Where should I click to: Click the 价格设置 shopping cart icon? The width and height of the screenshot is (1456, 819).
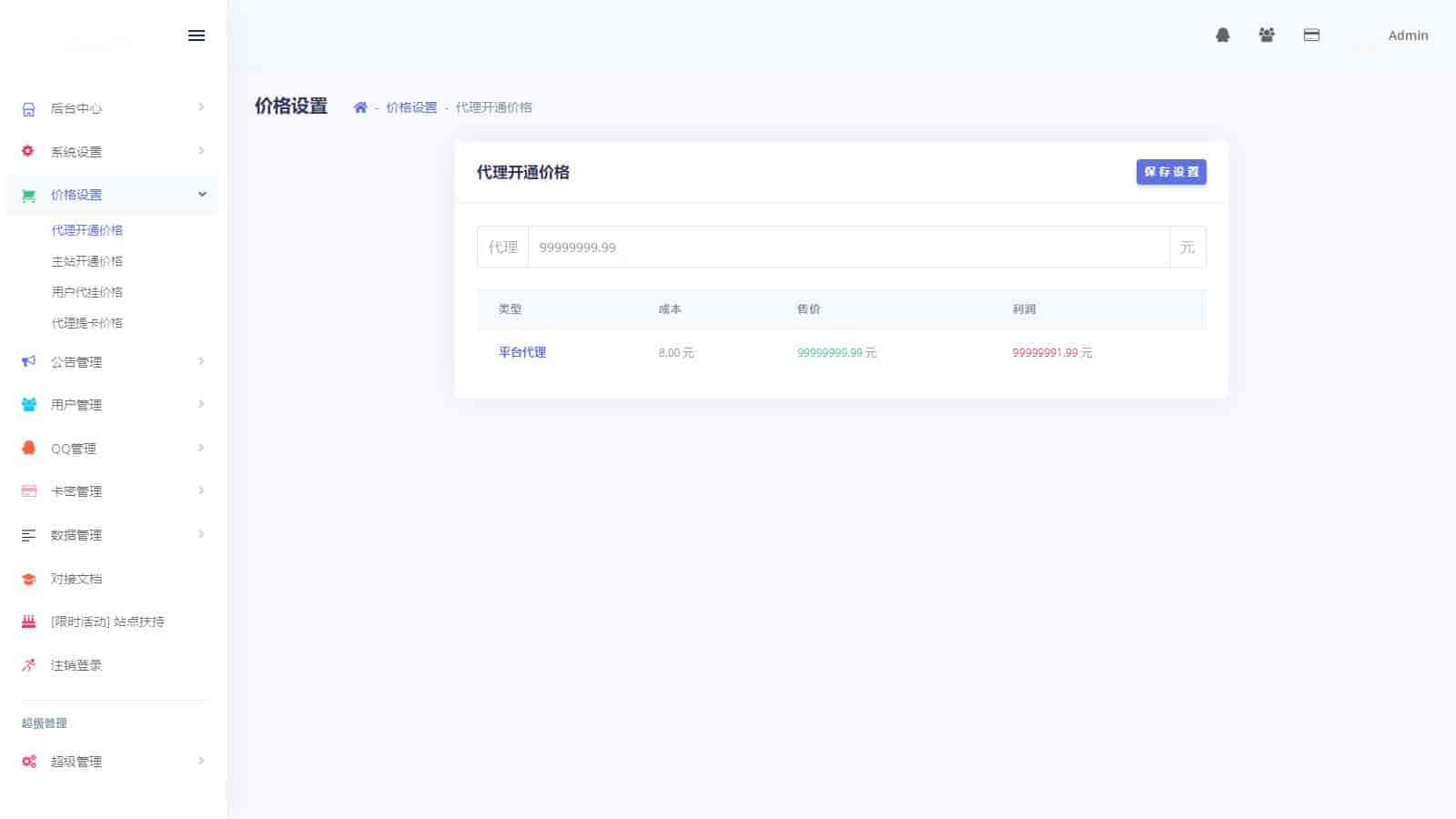(x=29, y=195)
